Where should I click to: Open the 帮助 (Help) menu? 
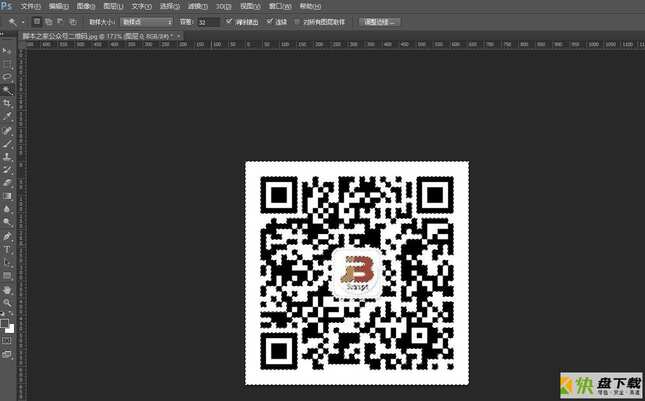[x=310, y=6]
